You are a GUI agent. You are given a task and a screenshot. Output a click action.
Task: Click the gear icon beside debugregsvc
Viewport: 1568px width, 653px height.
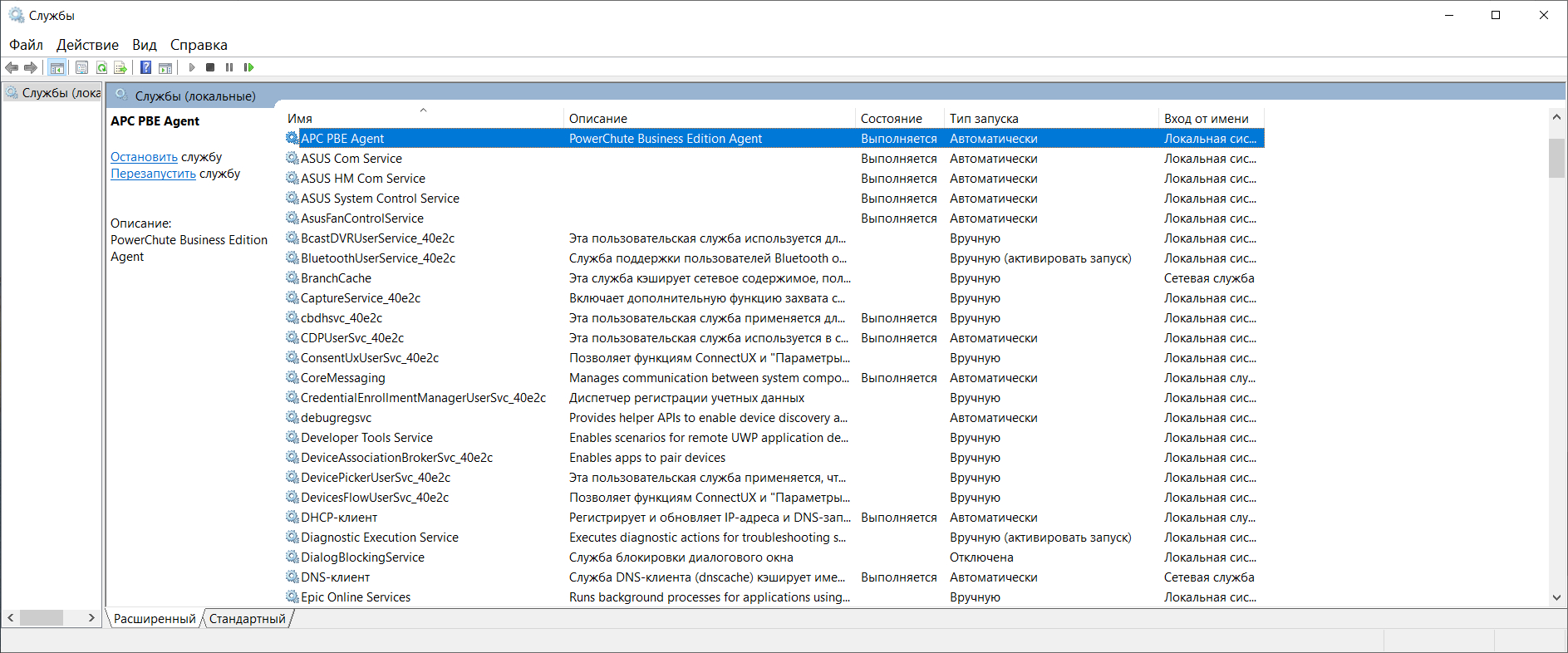292,417
